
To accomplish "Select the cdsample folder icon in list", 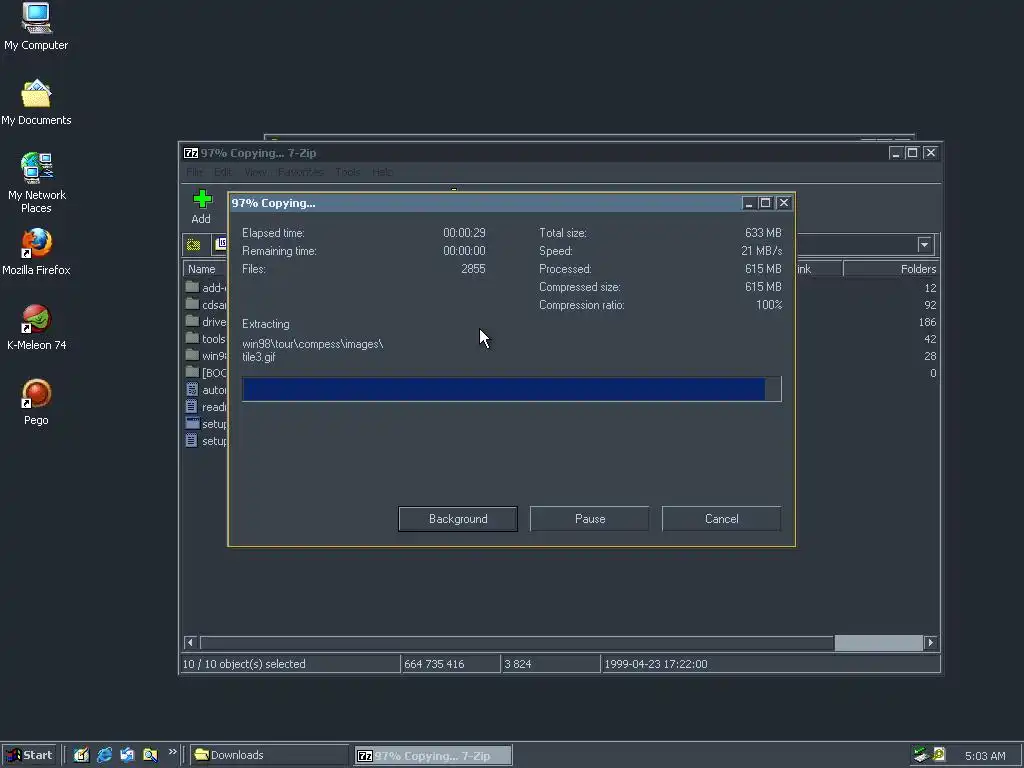I will tap(192, 304).
